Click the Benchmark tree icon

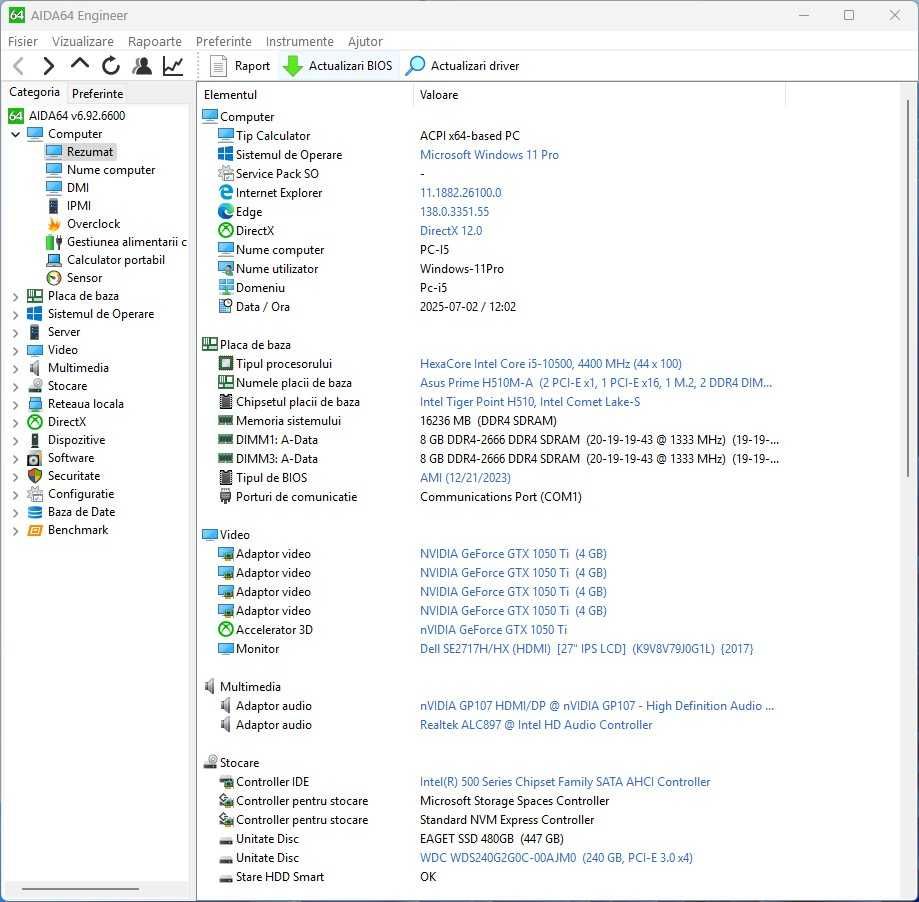[x=35, y=530]
